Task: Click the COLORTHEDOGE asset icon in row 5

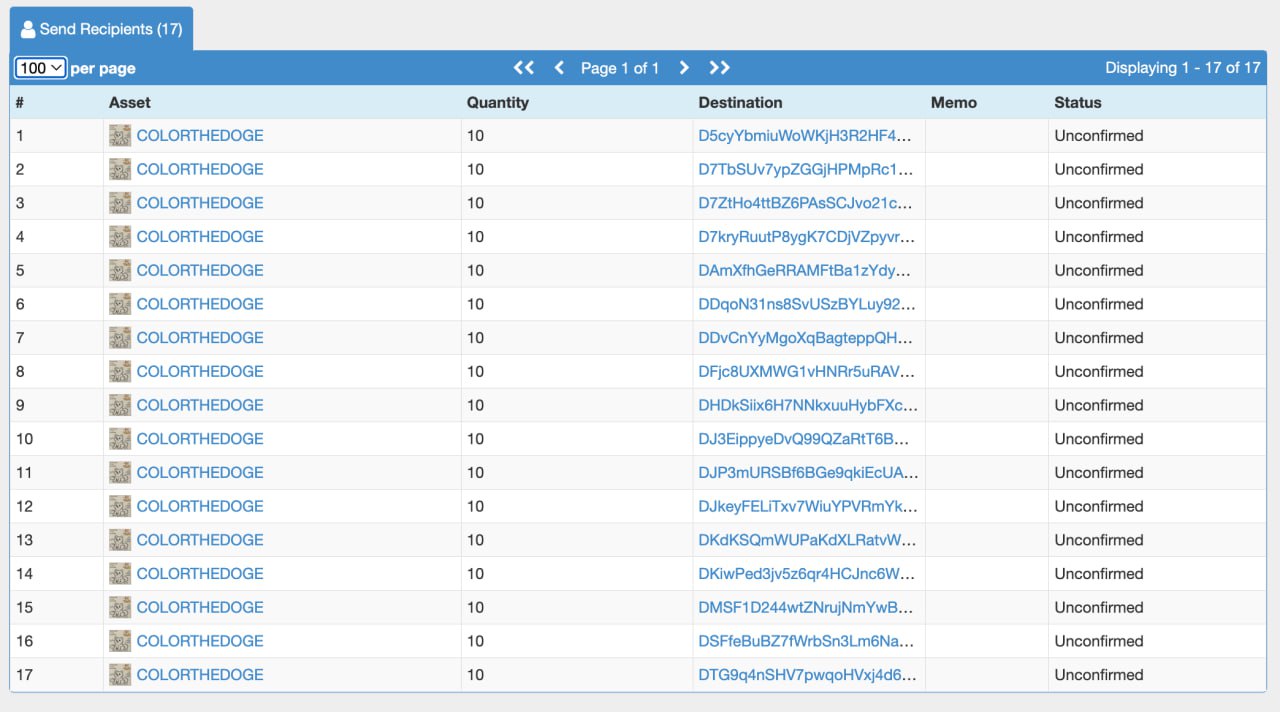Action: 120,270
